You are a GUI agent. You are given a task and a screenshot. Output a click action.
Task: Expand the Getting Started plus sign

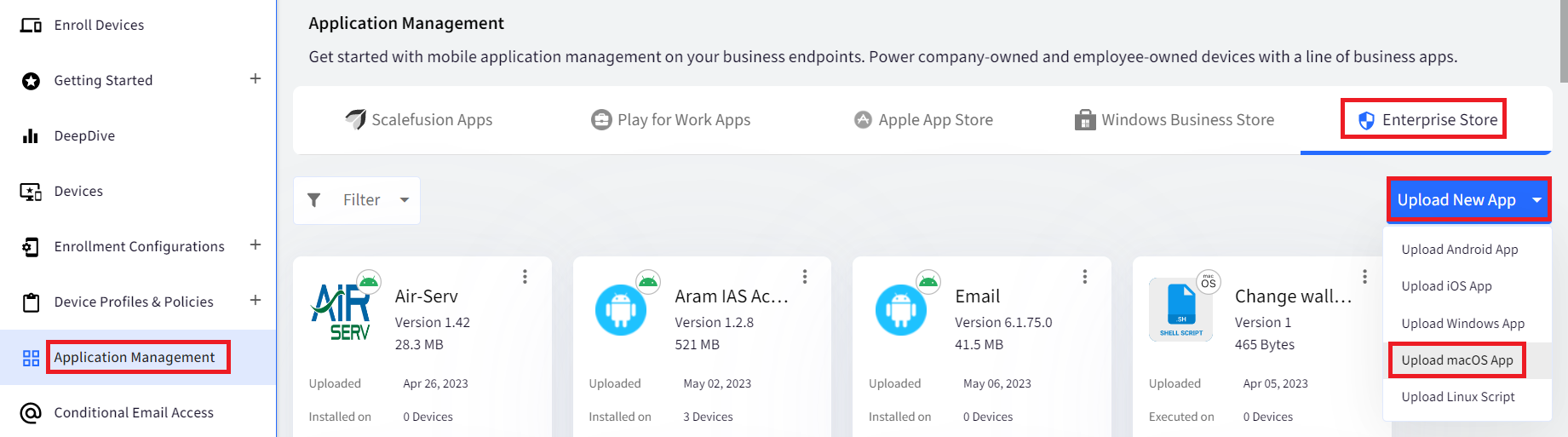click(255, 78)
